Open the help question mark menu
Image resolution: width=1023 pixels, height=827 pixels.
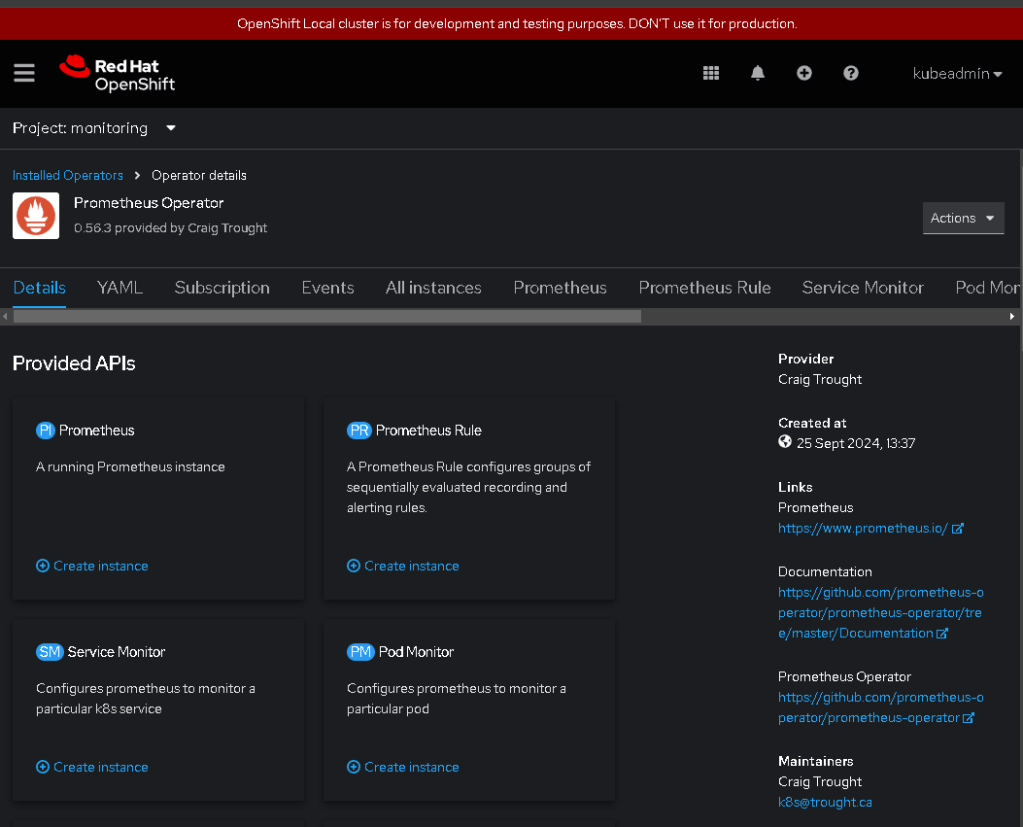coord(850,73)
